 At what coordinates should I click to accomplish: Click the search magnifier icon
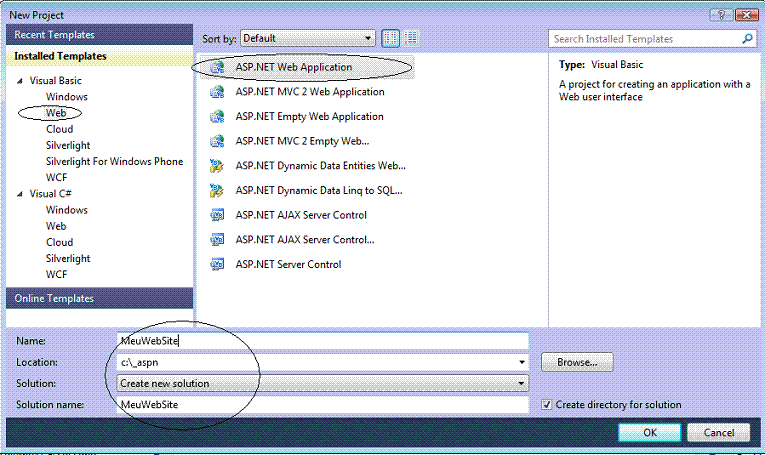point(747,39)
